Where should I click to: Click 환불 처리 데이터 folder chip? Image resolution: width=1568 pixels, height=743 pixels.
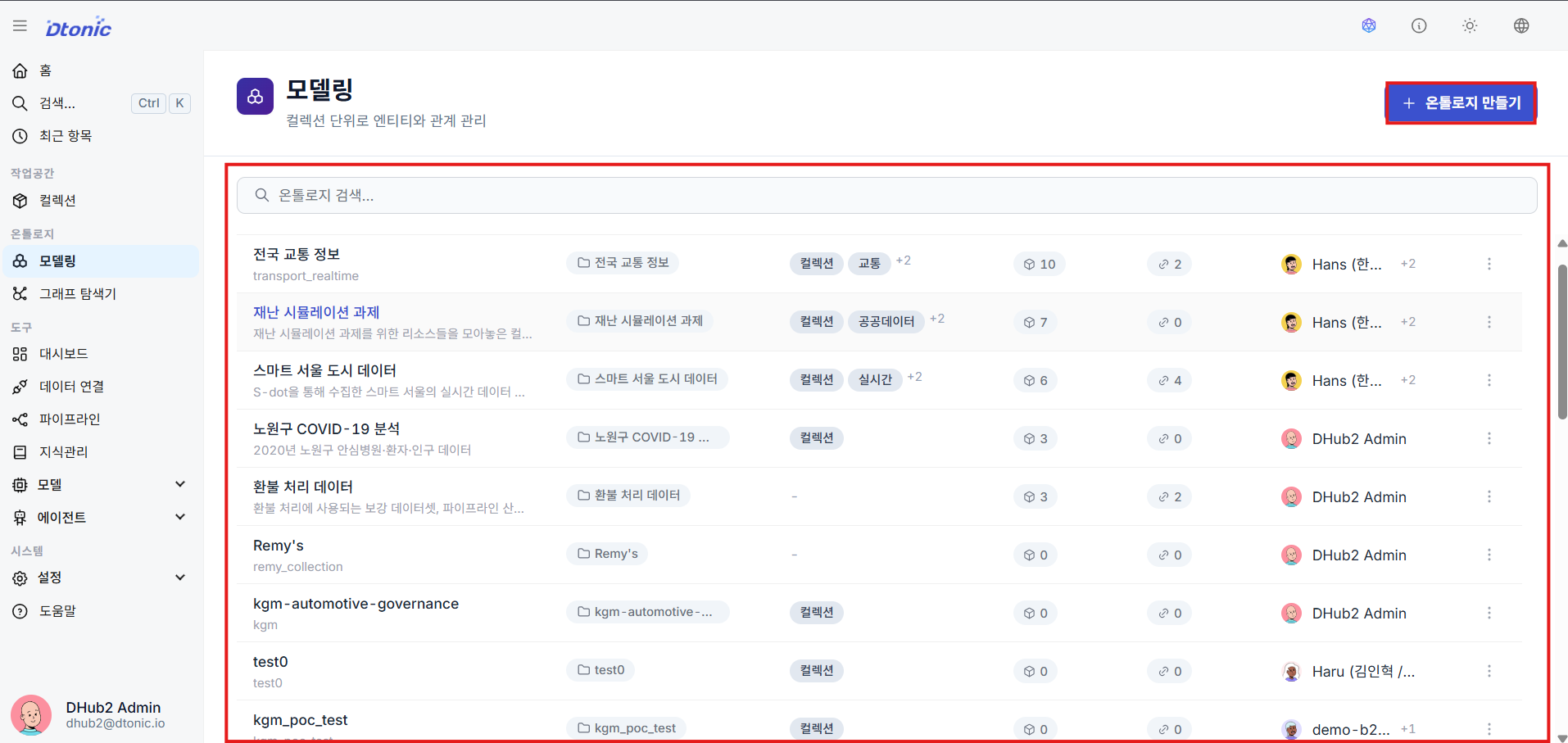[628, 496]
